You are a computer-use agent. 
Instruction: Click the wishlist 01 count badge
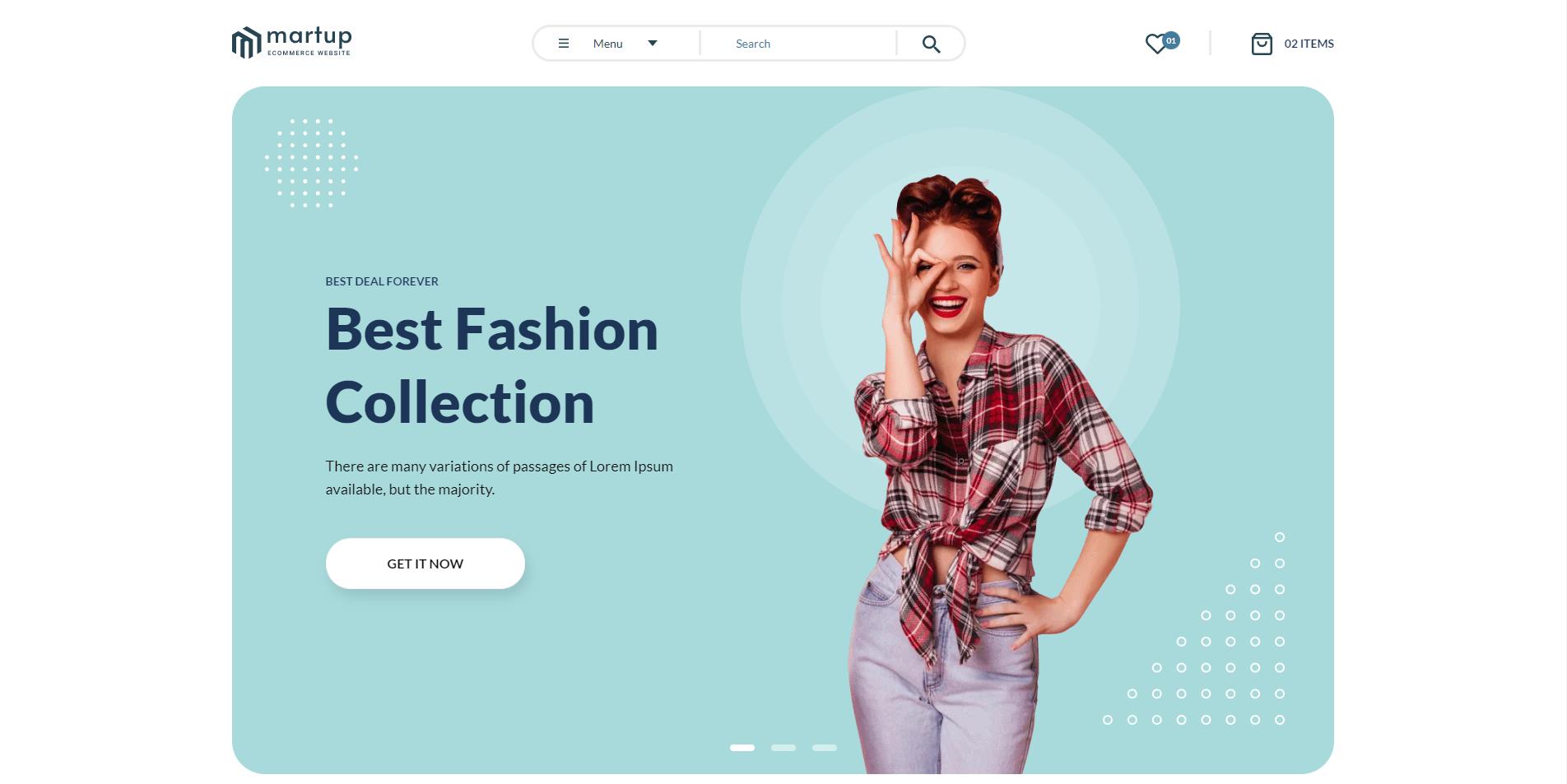pyautogui.click(x=1171, y=40)
